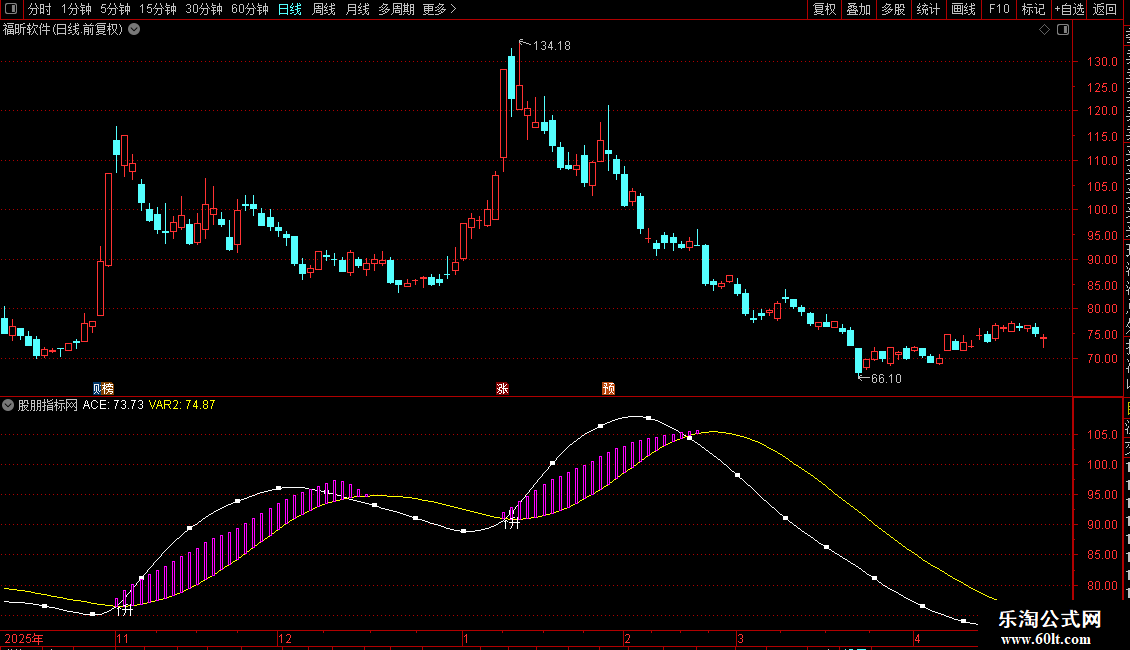The image size is (1130, 650).
Task: Open the 统计 statistics tool
Action: pos(928,9)
